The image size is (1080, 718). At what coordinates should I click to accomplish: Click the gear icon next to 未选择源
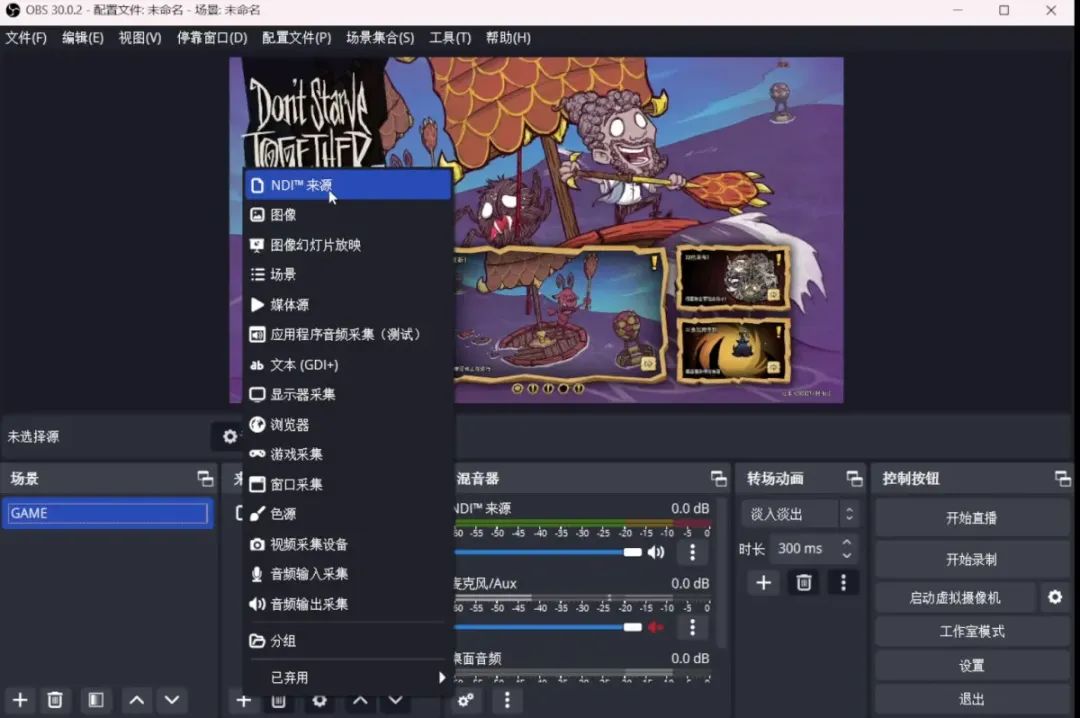coord(230,437)
